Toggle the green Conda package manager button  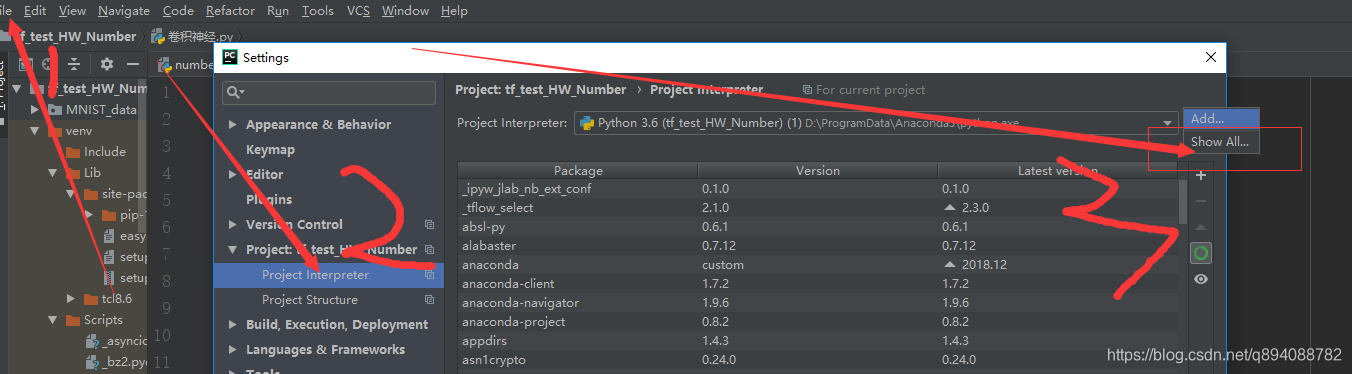pos(1201,253)
